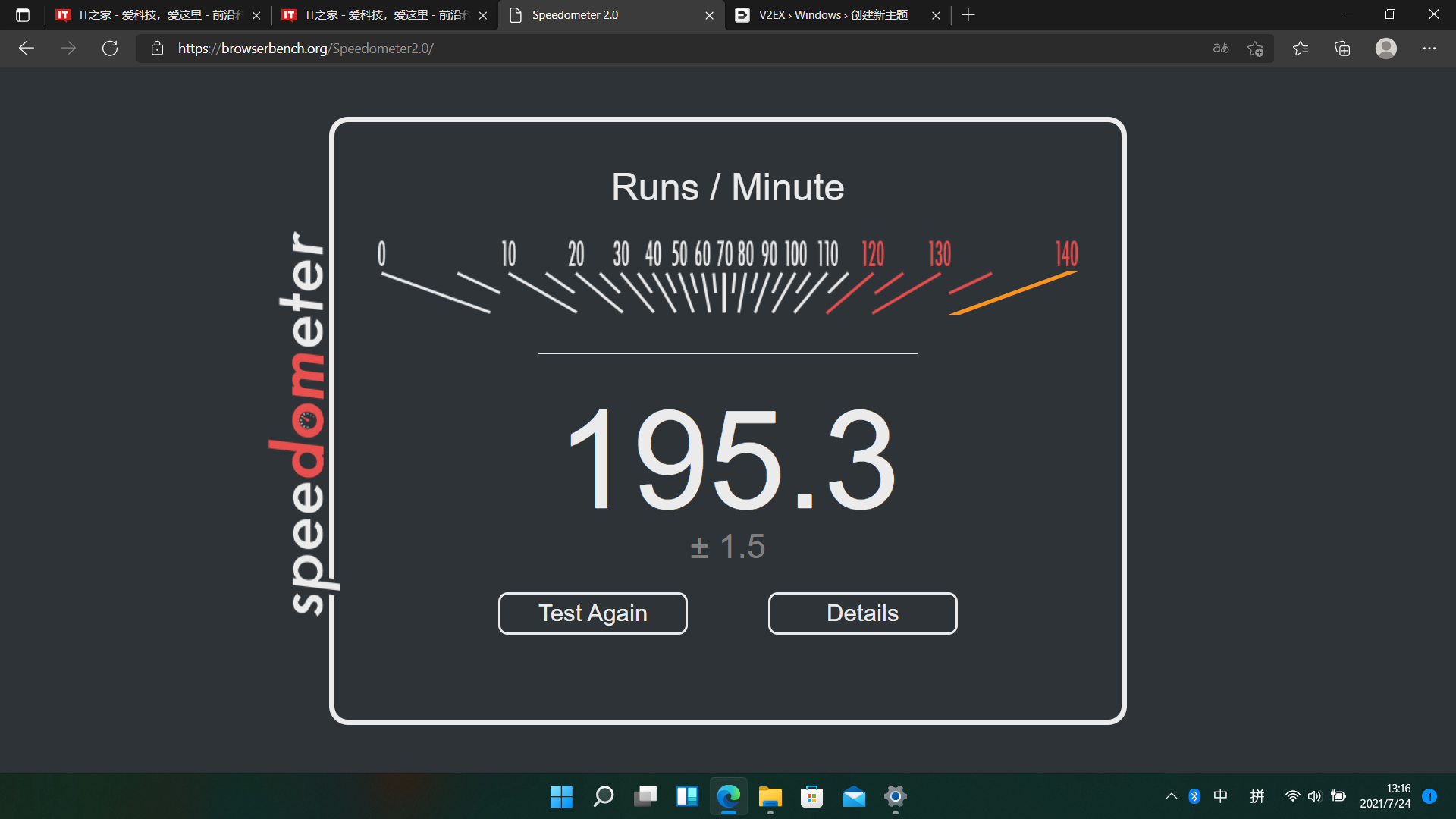
Task: Close the Speedometer 2.0 tab
Action: 709,15
